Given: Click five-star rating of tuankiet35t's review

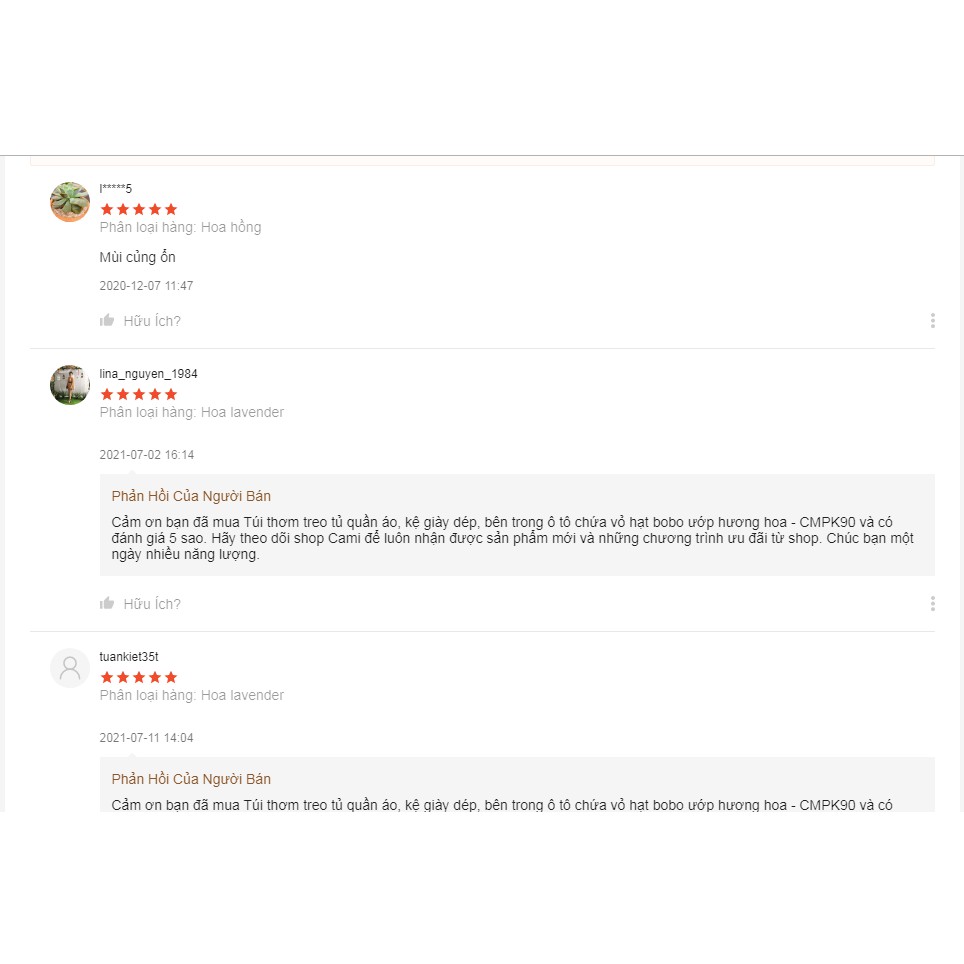Looking at the screenshot, I should click(139, 677).
